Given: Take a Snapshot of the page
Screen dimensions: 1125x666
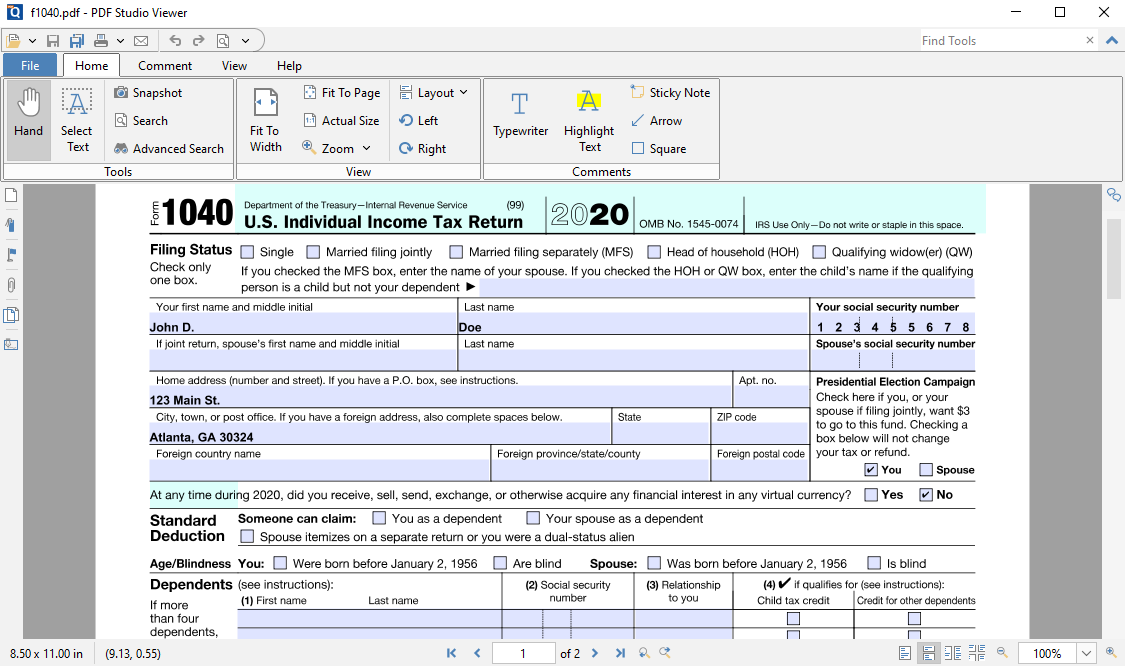Looking at the screenshot, I should [148, 93].
